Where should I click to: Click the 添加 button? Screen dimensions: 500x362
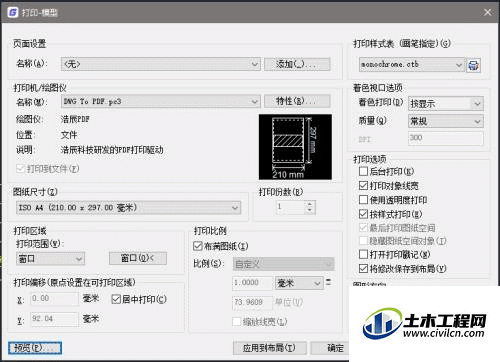(297, 64)
